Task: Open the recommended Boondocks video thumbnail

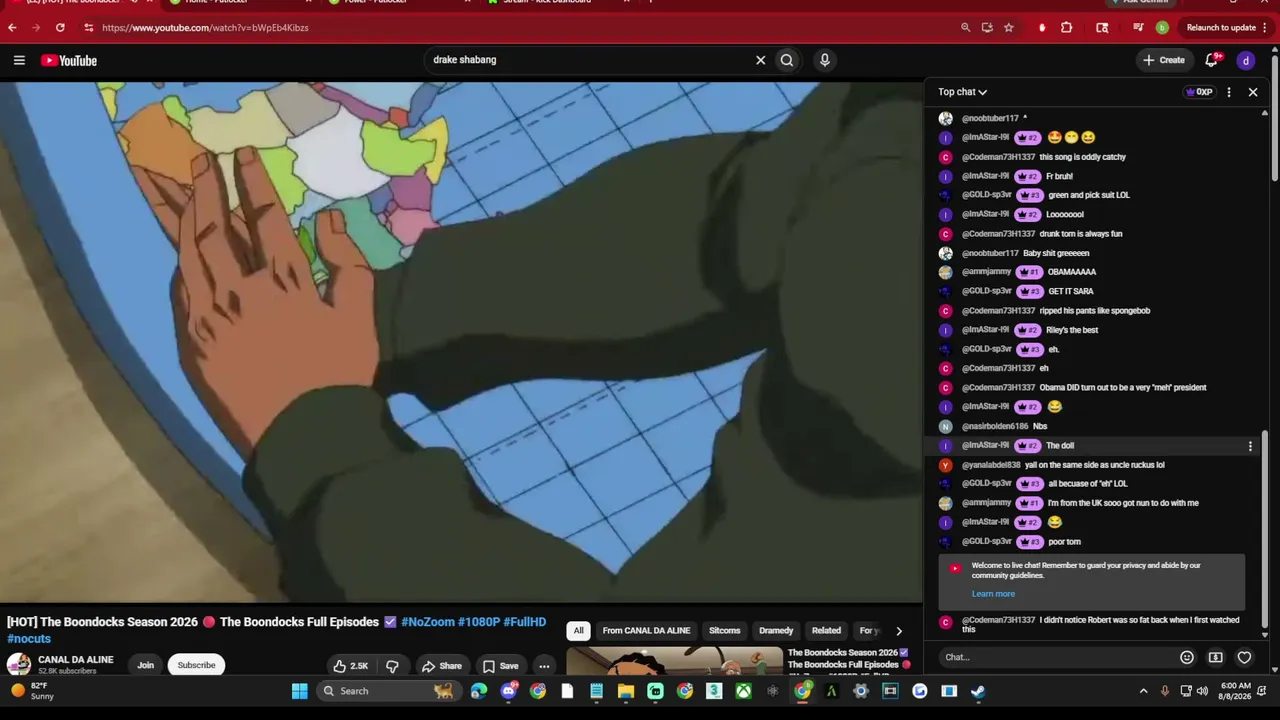Action: 675,662
